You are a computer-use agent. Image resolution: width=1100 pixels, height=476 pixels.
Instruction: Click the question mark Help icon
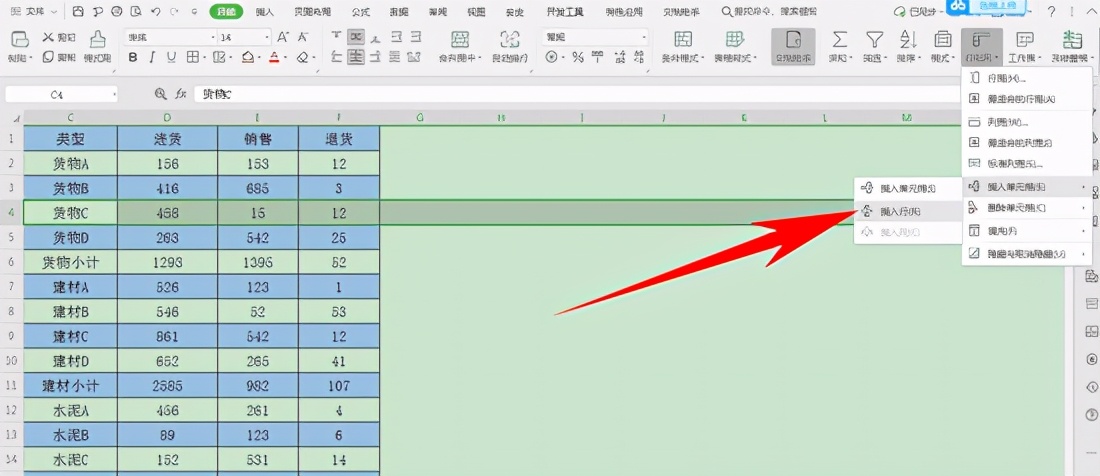point(1051,12)
